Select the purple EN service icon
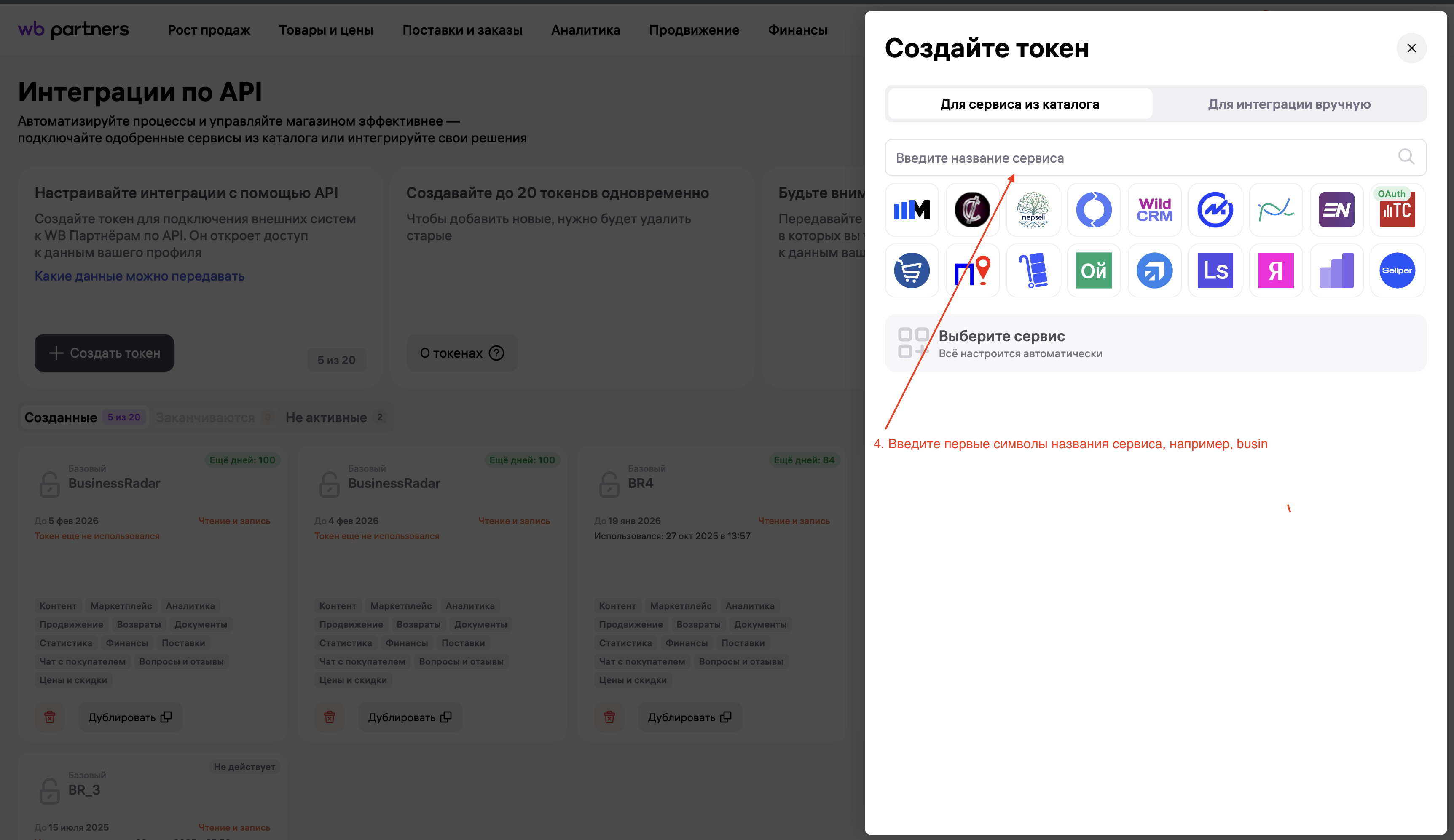The image size is (1454, 840). click(x=1336, y=210)
